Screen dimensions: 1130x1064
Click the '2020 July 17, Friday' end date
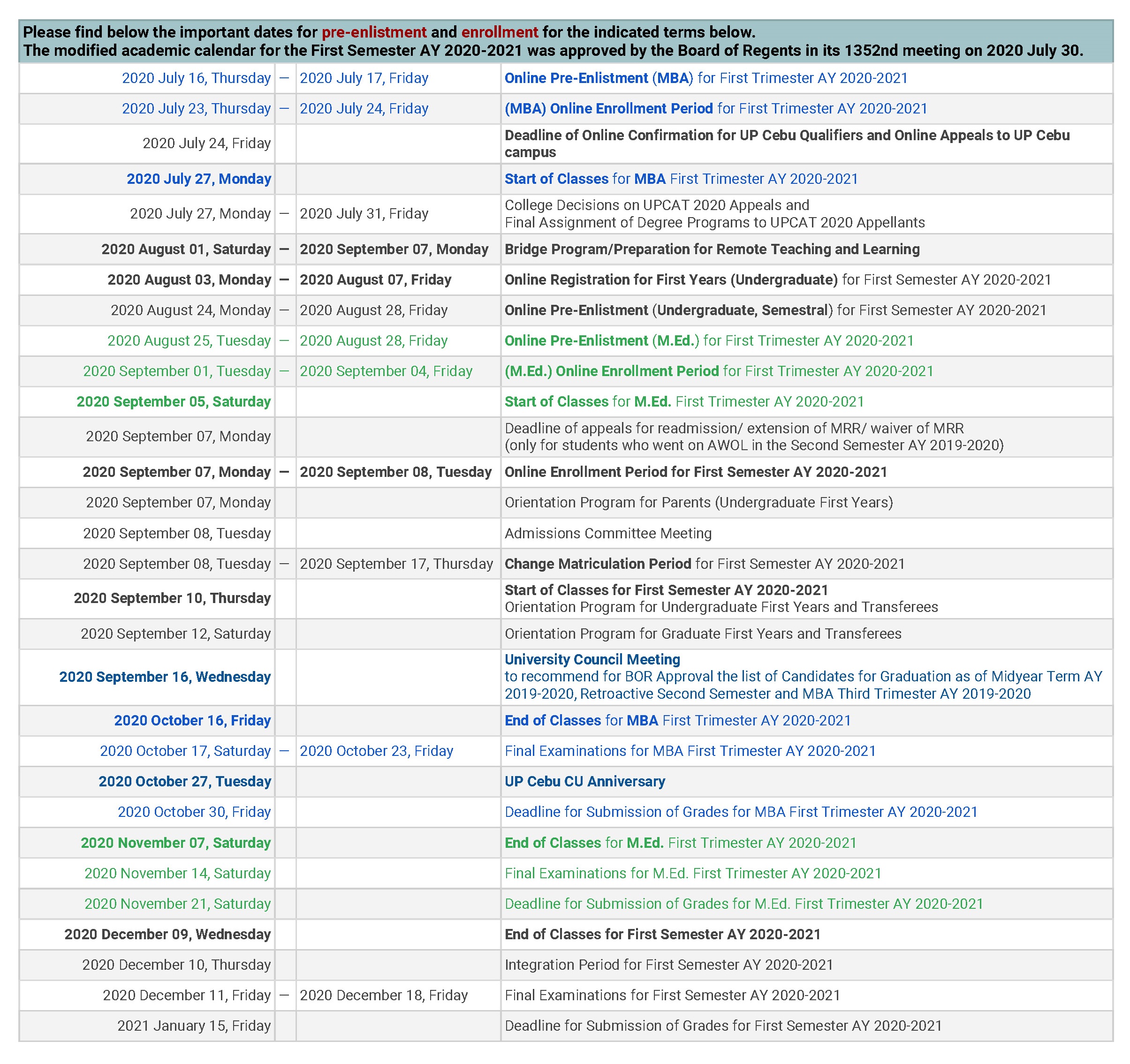364,78
